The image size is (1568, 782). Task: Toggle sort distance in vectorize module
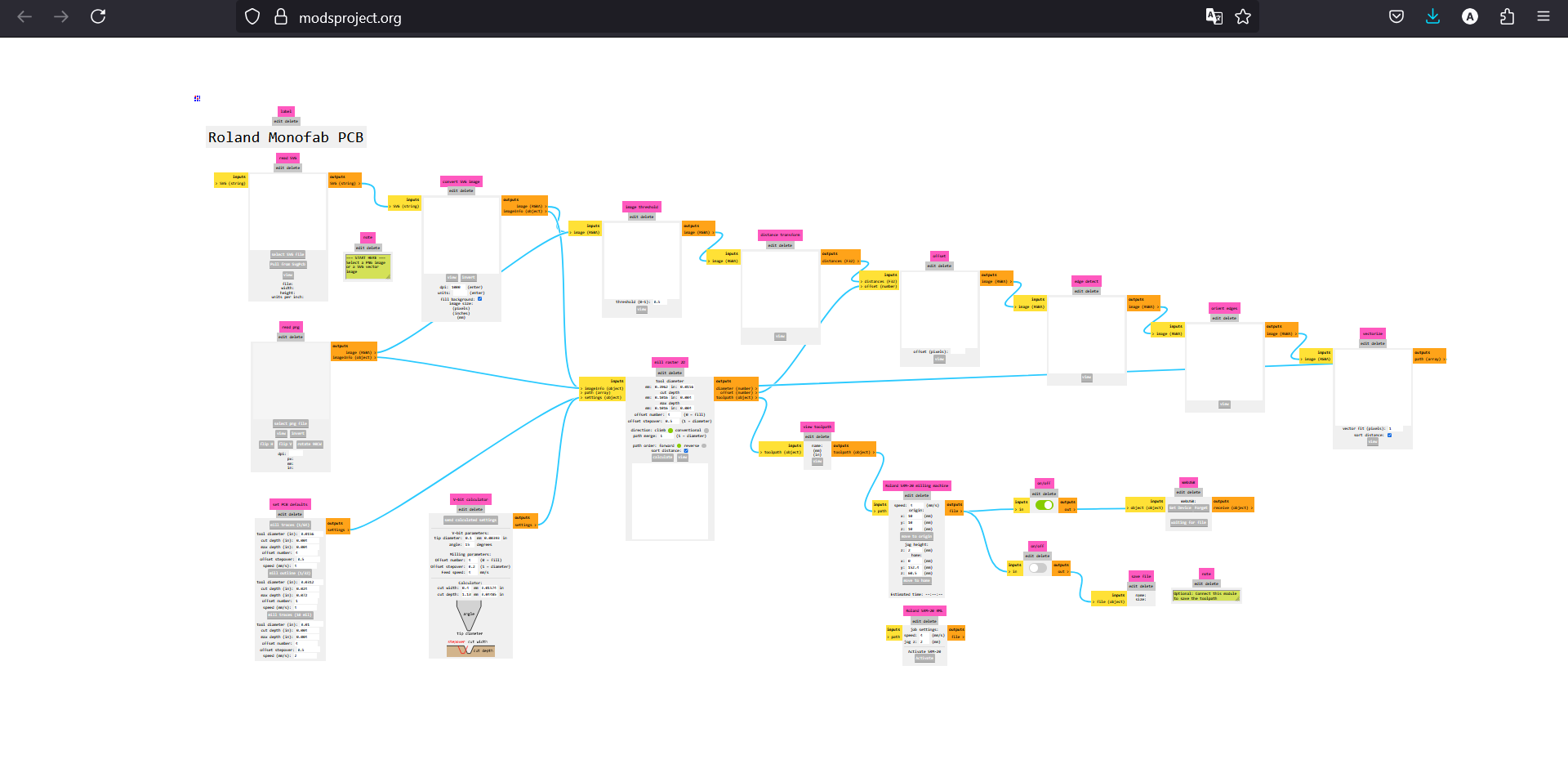[x=1389, y=435]
